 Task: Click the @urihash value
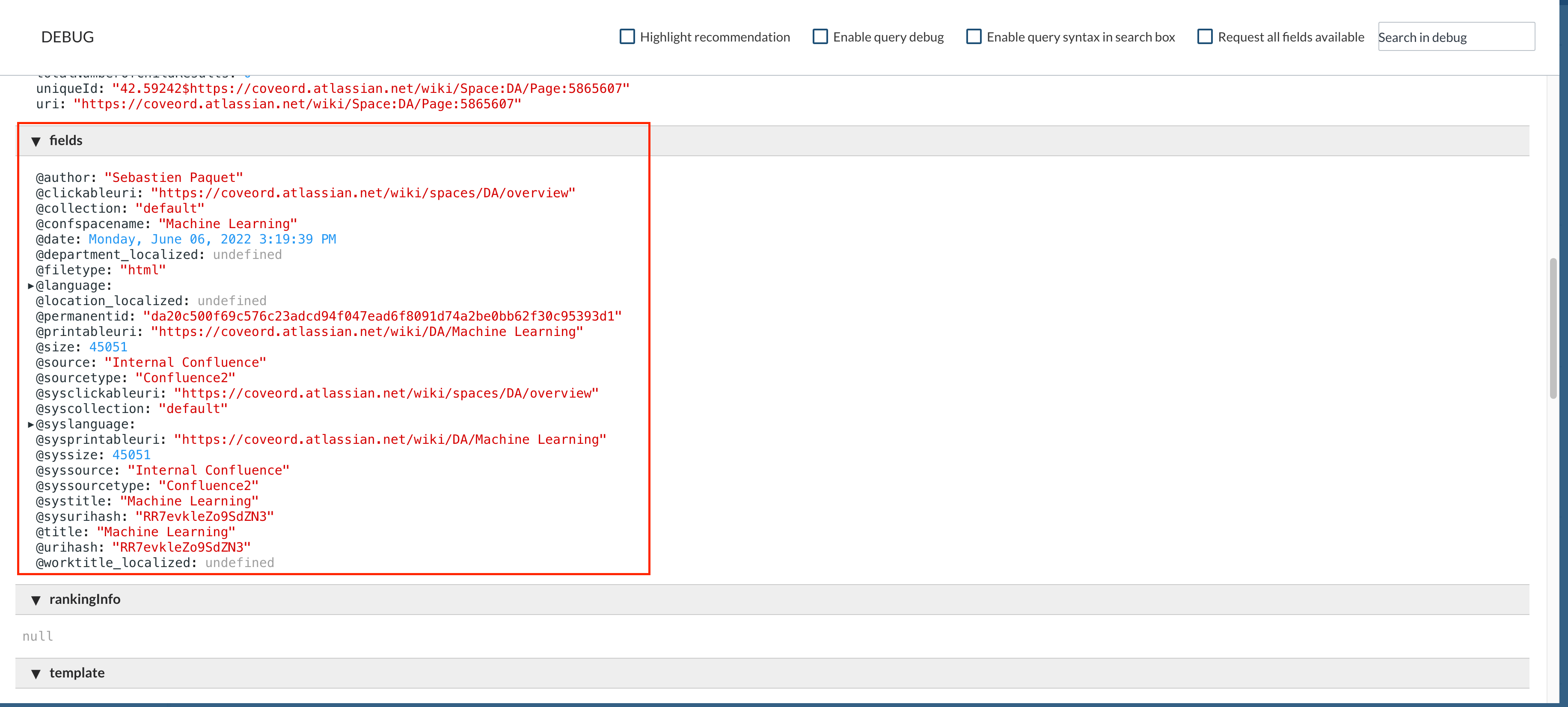pyautogui.click(x=181, y=547)
